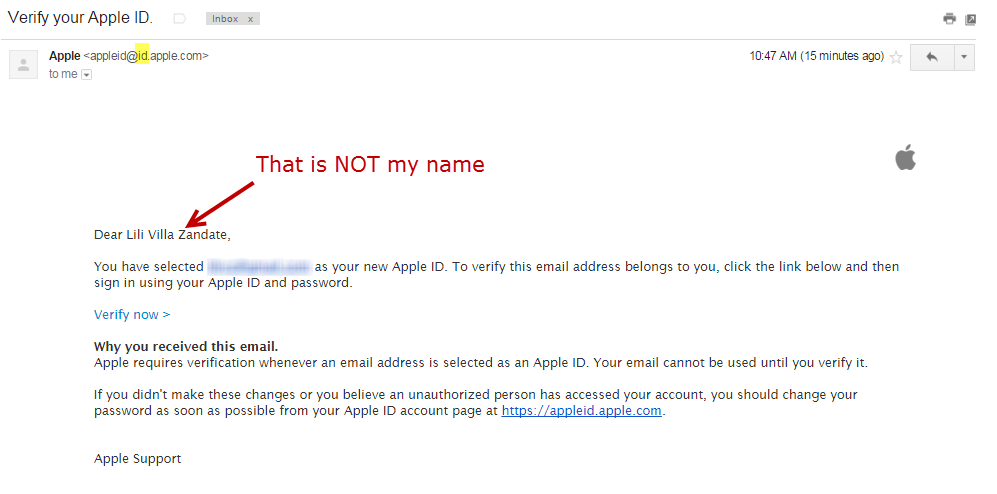Viewport: 997px width, 494px height.
Task: Click the sender avatar icon
Action: pos(24,64)
